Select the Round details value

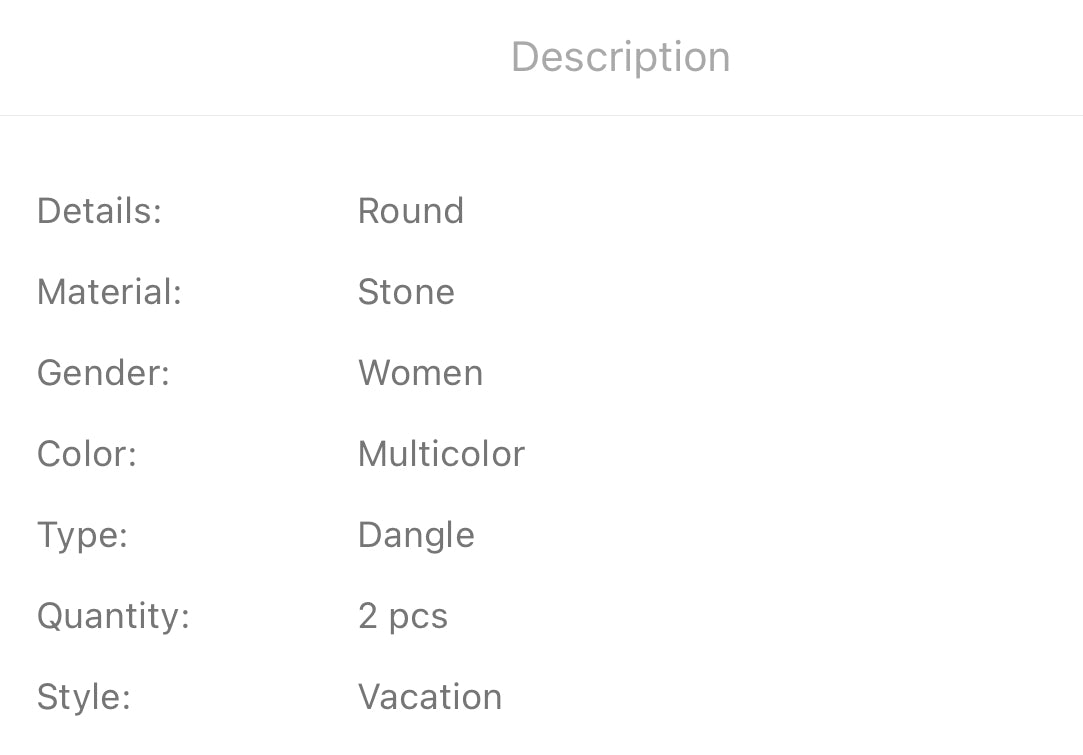pos(410,211)
